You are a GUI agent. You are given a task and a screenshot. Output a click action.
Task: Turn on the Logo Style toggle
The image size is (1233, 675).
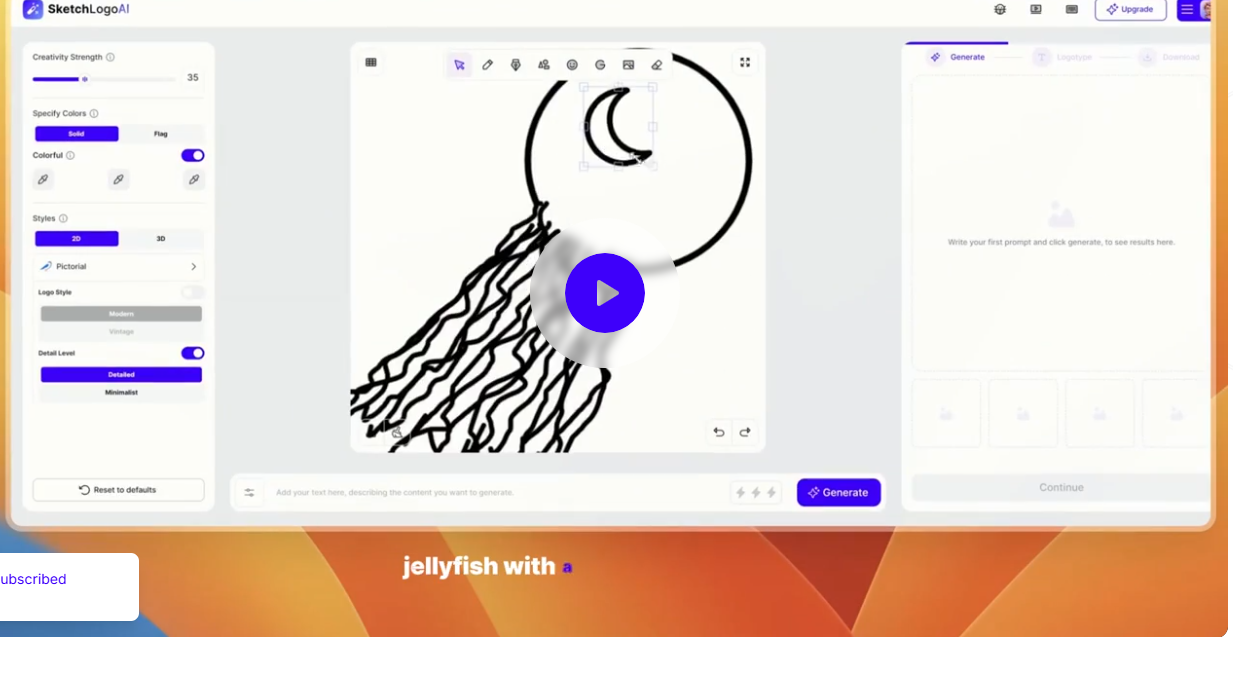190,291
